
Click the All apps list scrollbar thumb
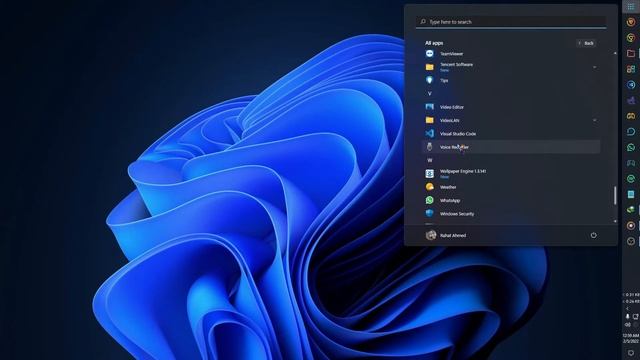tap(615, 195)
